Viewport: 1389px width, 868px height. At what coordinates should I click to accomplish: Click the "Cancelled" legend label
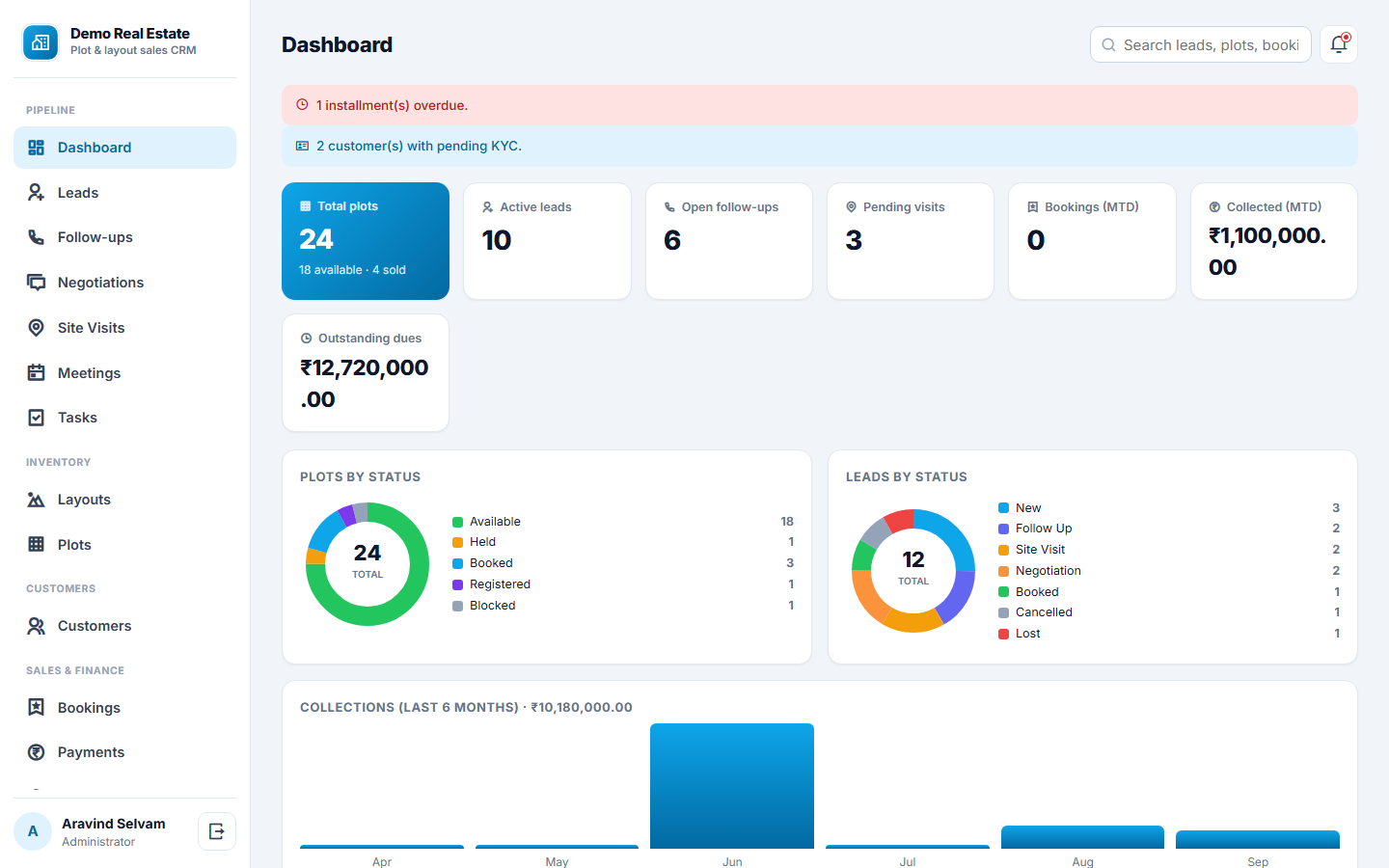1044,612
